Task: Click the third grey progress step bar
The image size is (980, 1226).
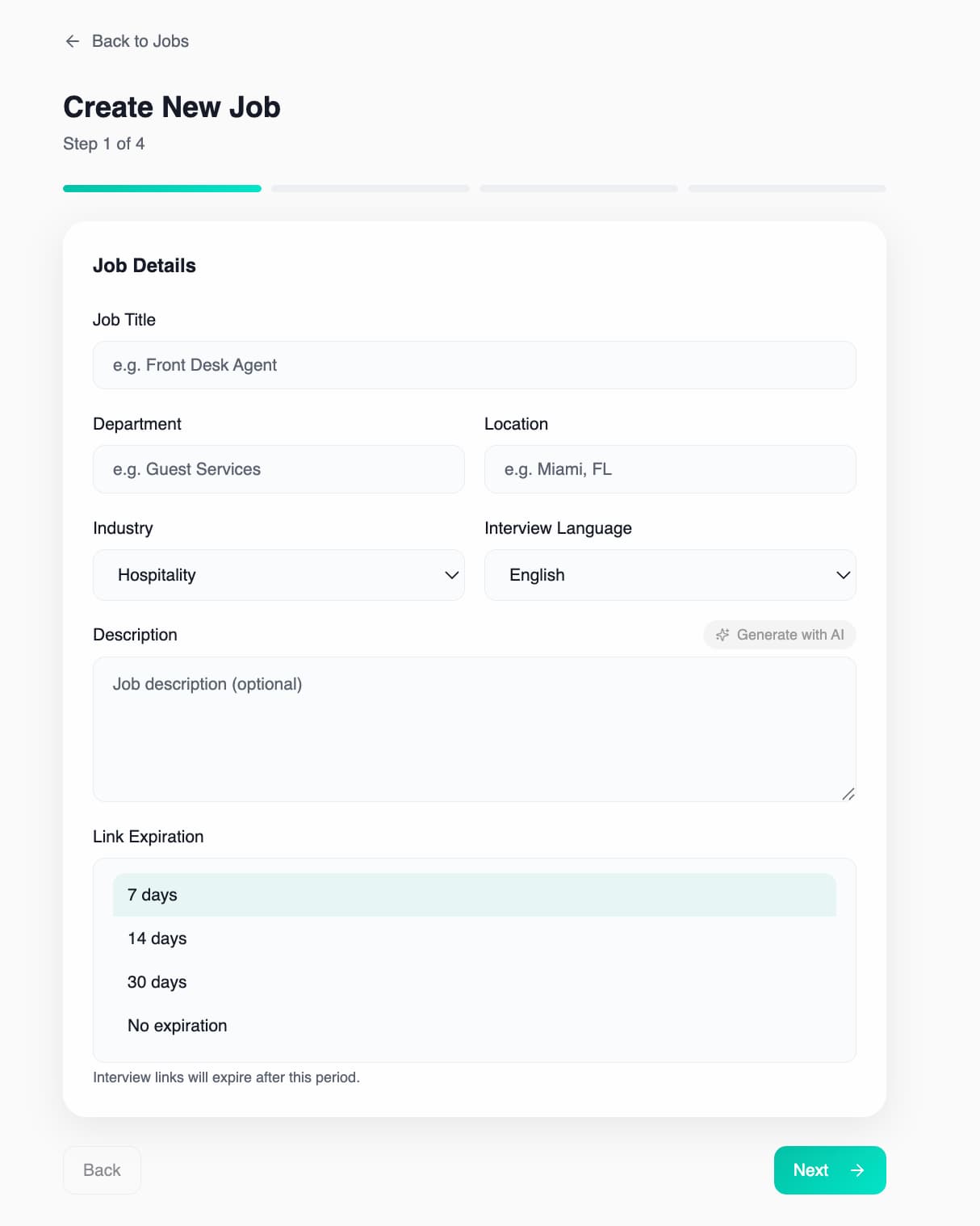Action: pos(579,189)
